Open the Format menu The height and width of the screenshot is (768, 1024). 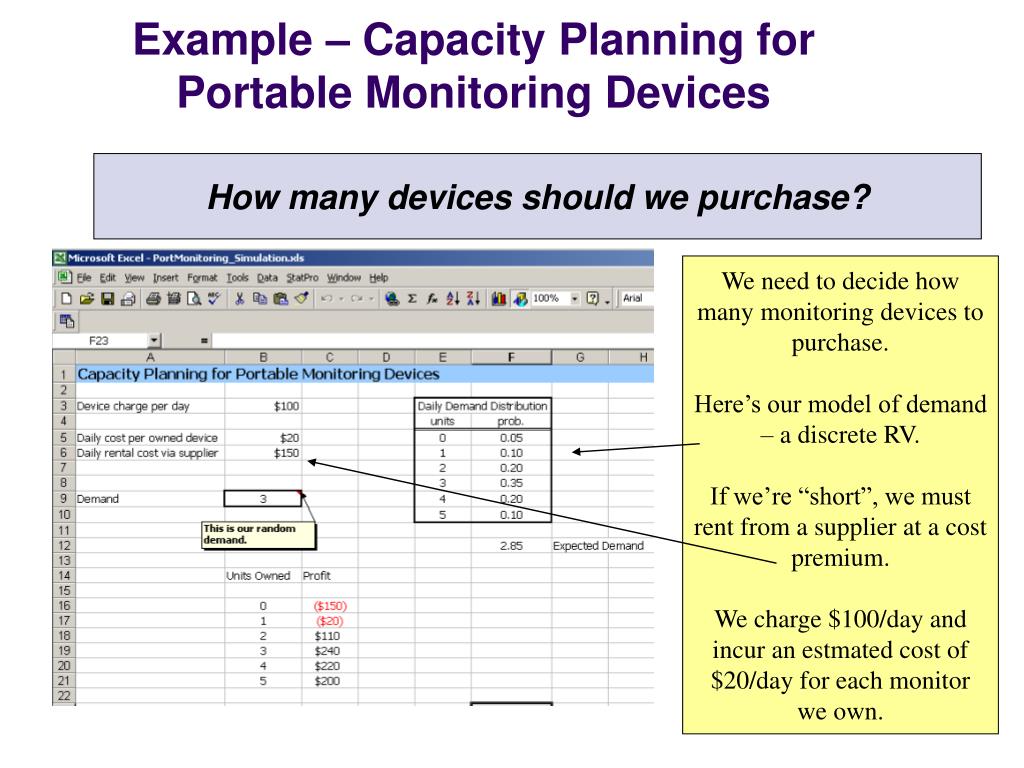click(x=202, y=278)
